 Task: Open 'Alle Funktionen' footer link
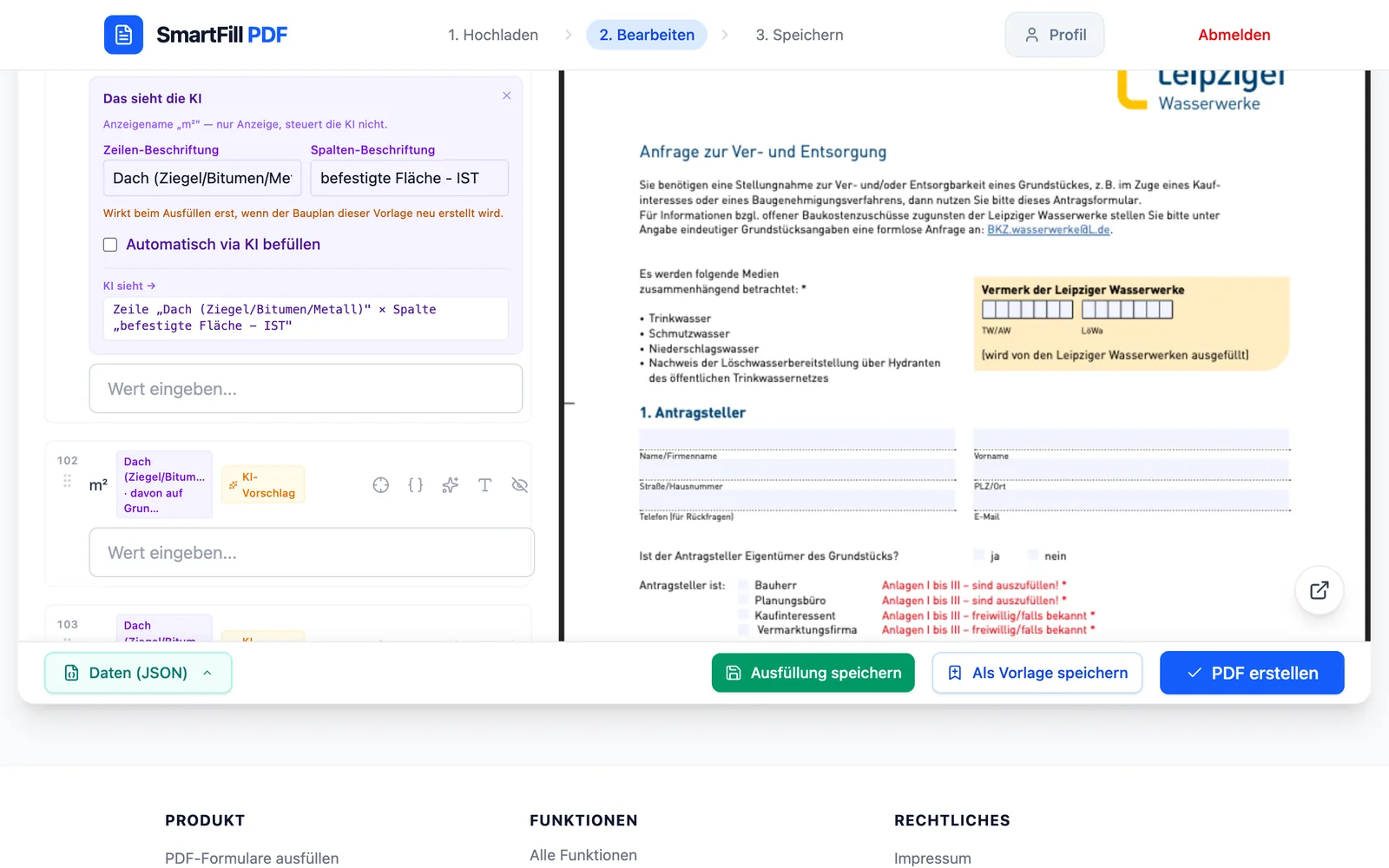click(x=583, y=855)
